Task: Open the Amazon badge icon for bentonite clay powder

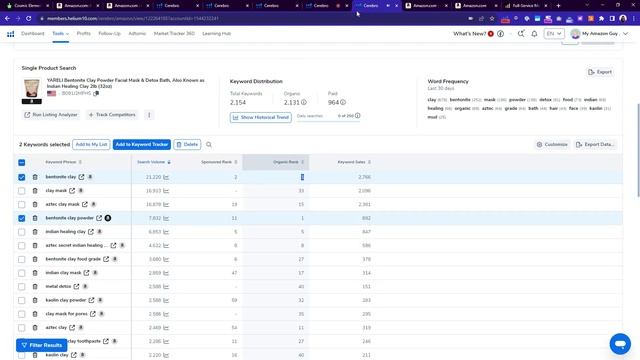Action: (108, 218)
